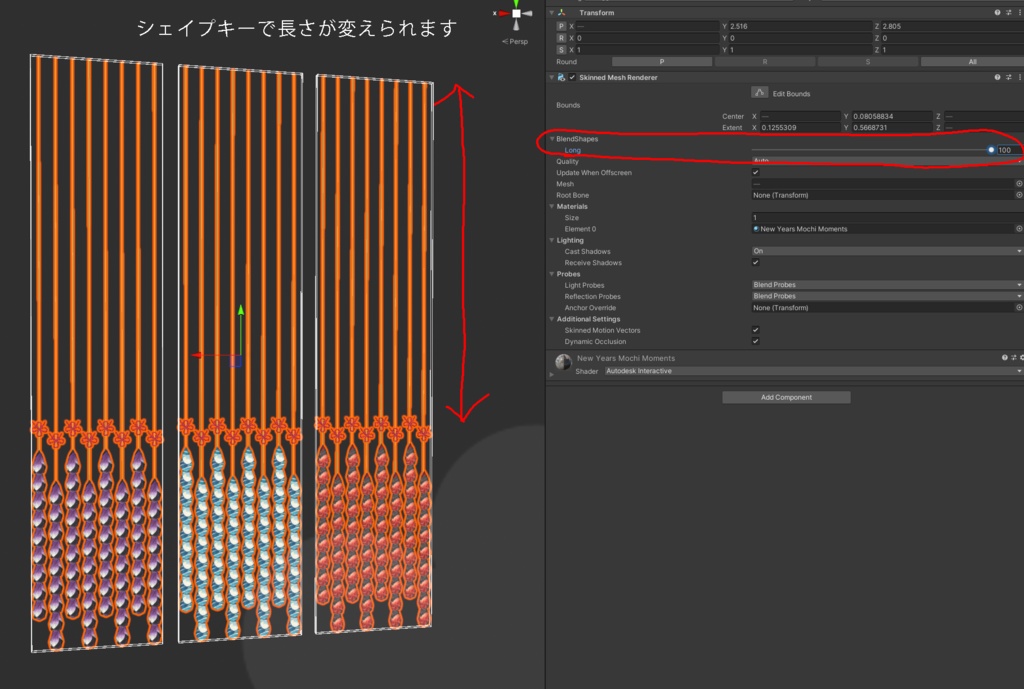Toggle the Dynamic Occlusion checkbox
Image resolution: width=1024 pixels, height=689 pixels.
pos(756,341)
